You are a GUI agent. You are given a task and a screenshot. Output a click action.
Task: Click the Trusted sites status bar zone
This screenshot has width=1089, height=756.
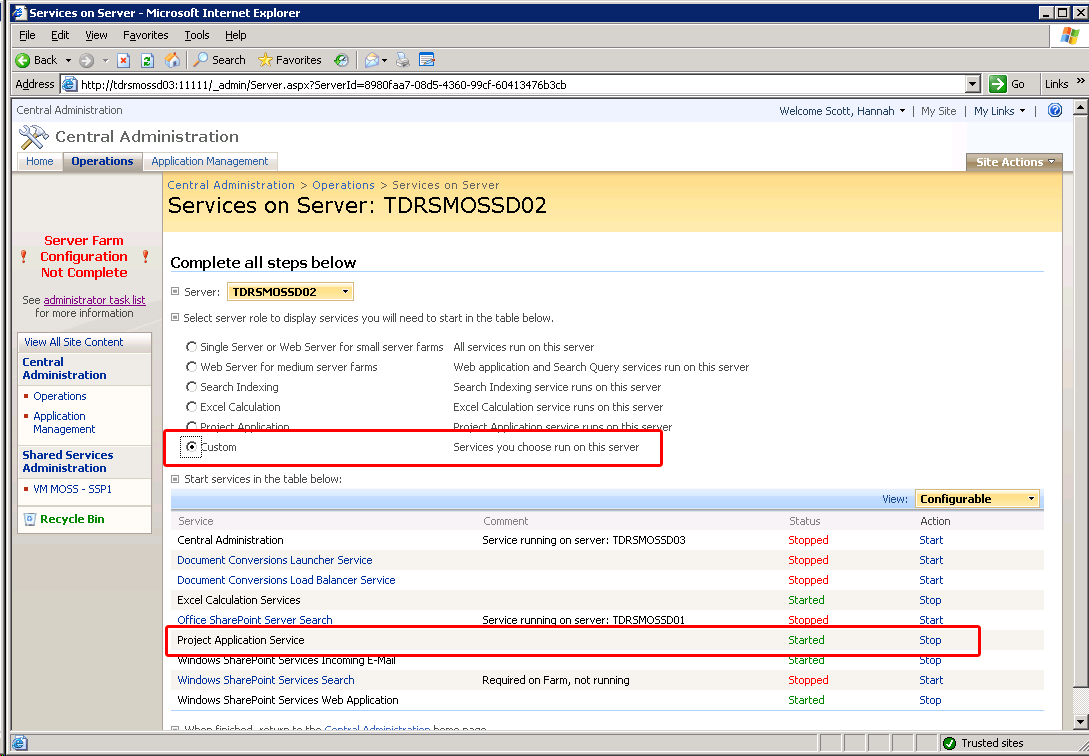coord(983,744)
